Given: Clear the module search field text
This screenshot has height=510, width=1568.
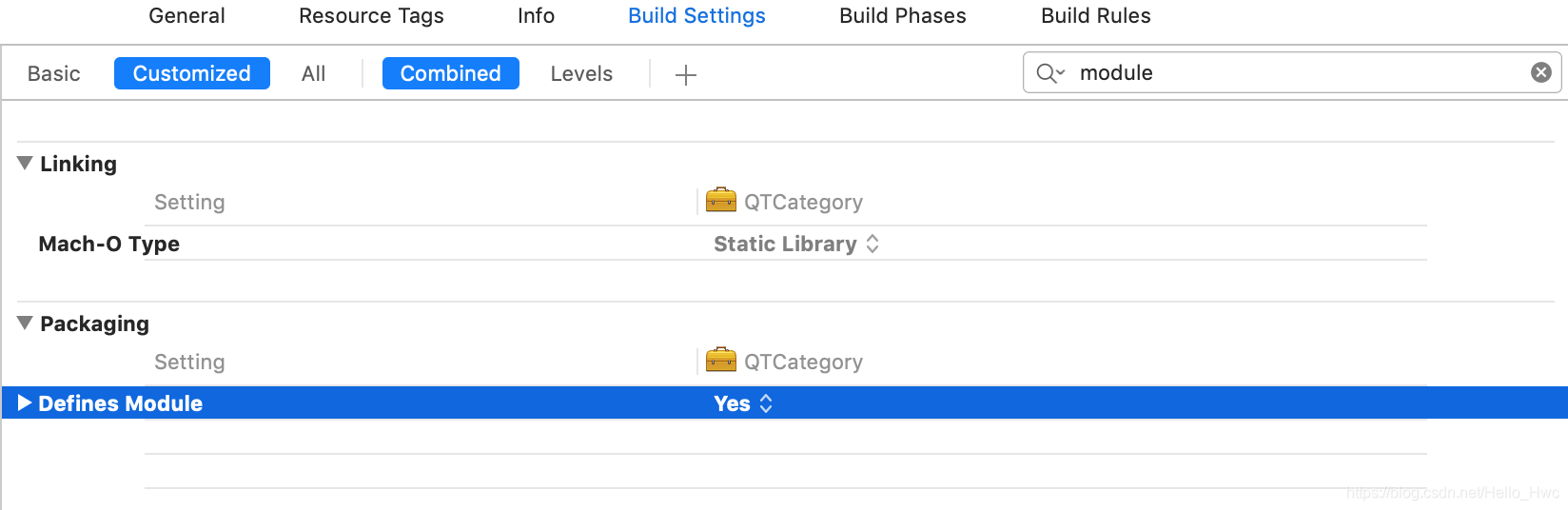Looking at the screenshot, I should tap(1541, 72).
